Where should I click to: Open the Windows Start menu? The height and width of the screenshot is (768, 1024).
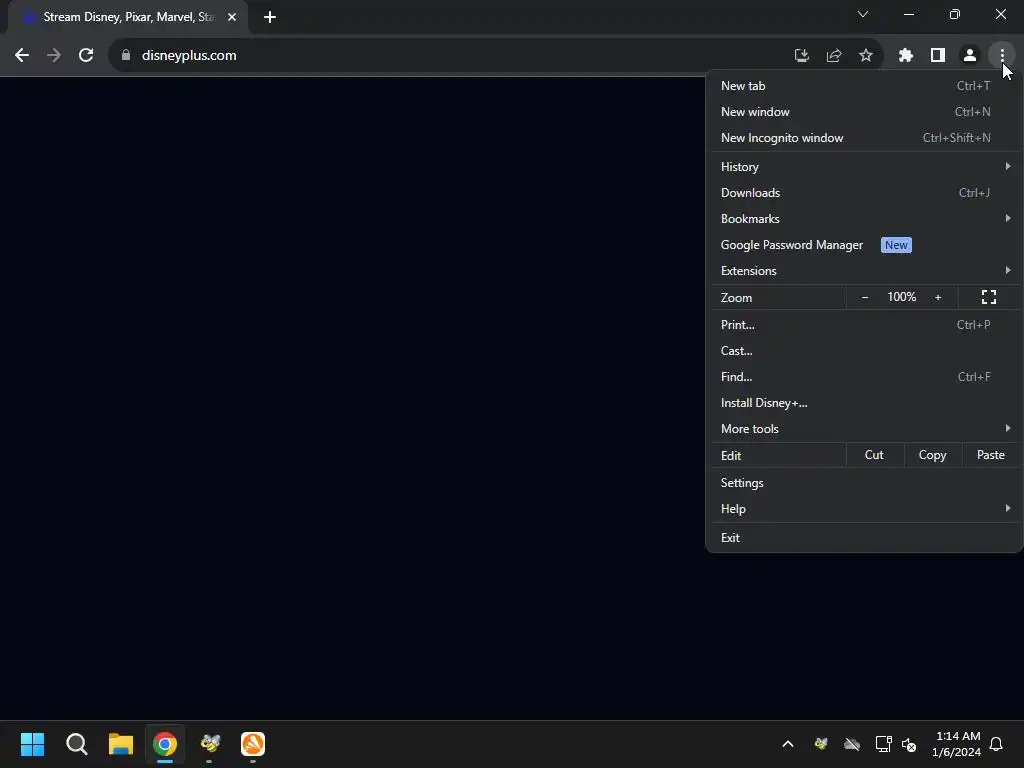33,744
